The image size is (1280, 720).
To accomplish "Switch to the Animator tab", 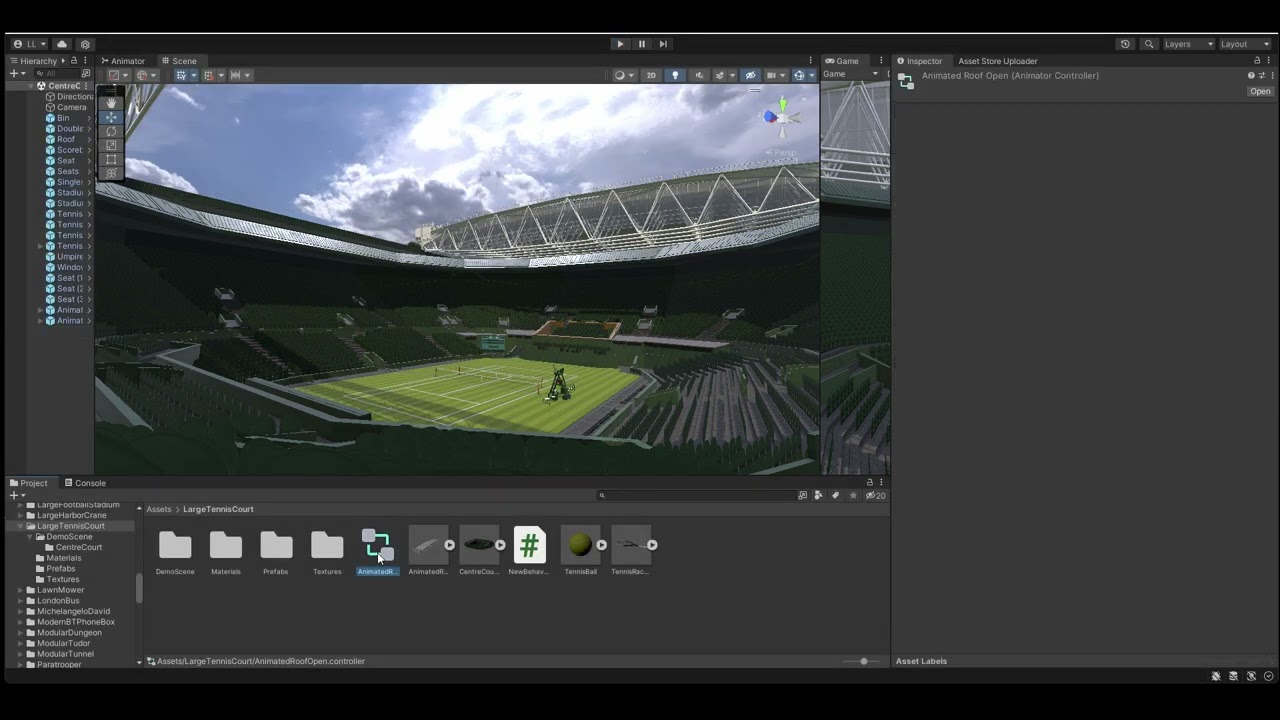I will click(x=122, y=61).
